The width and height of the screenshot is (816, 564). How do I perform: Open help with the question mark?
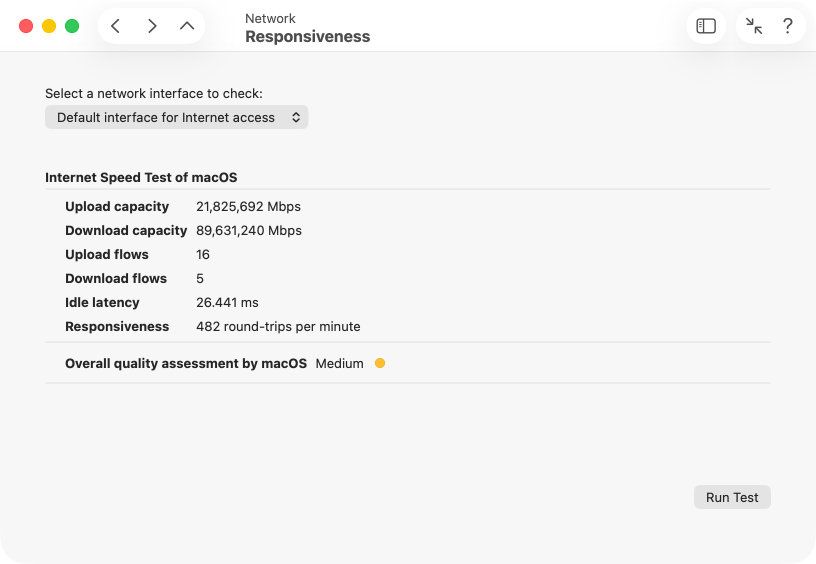787,26
